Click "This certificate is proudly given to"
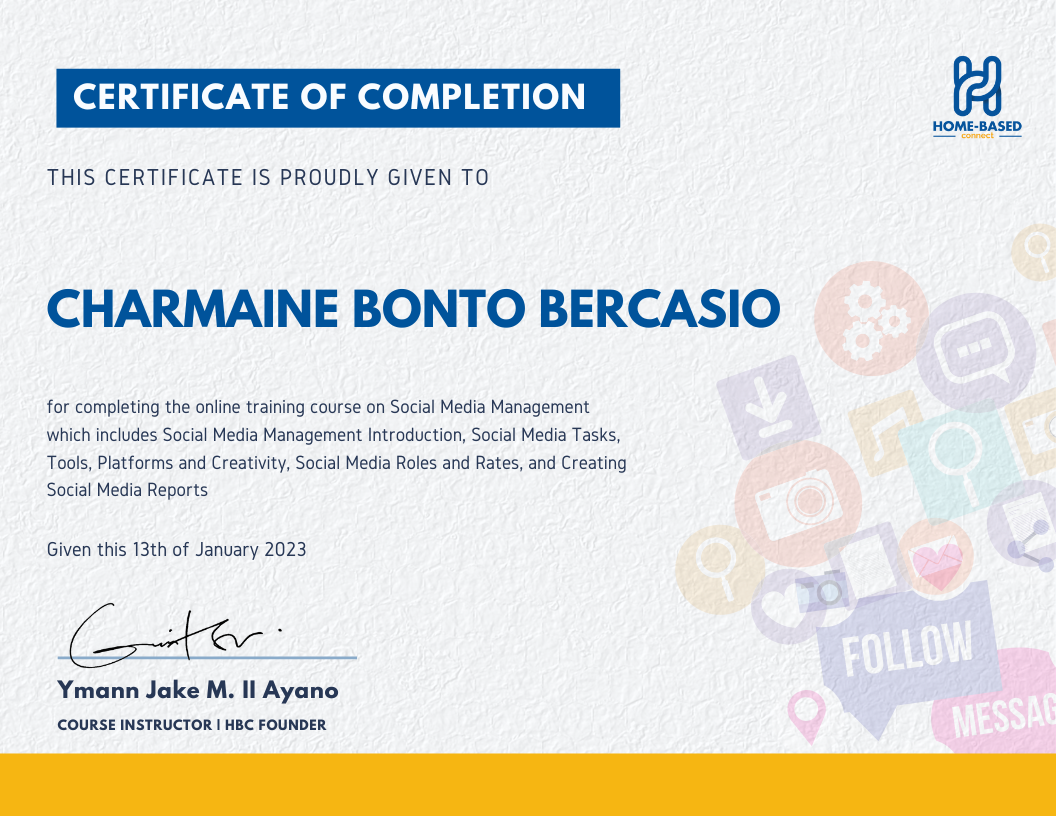The height and width of the screenshot is (816, 1056). click(268, 178)
